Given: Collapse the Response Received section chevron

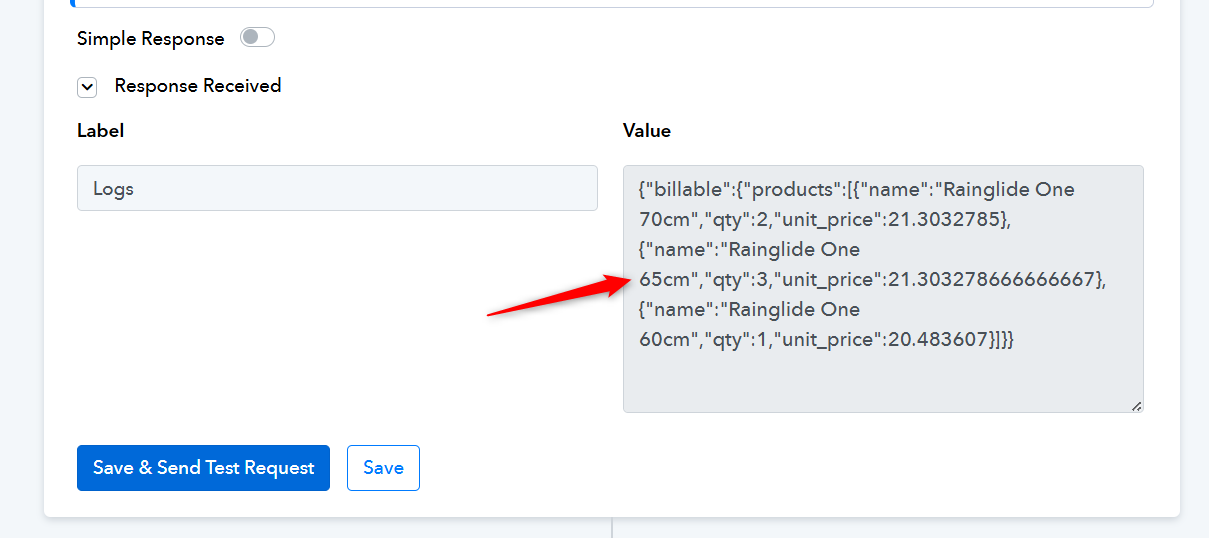Looking at the screenshot, I should tap(87, 87).
